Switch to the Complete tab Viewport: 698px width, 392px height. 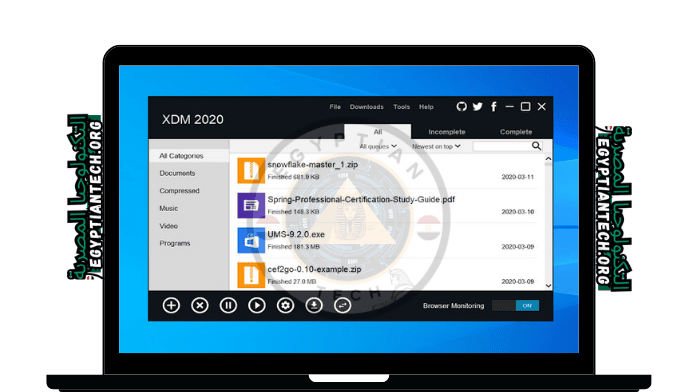[x=516, y=132]
